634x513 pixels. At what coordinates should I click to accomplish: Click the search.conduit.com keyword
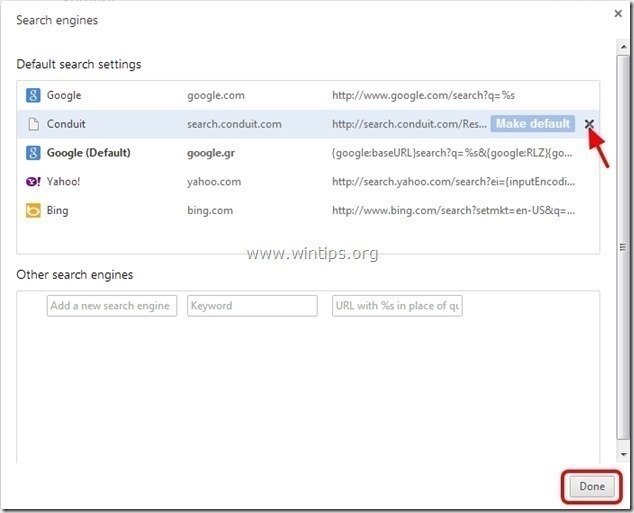[234, 124]
